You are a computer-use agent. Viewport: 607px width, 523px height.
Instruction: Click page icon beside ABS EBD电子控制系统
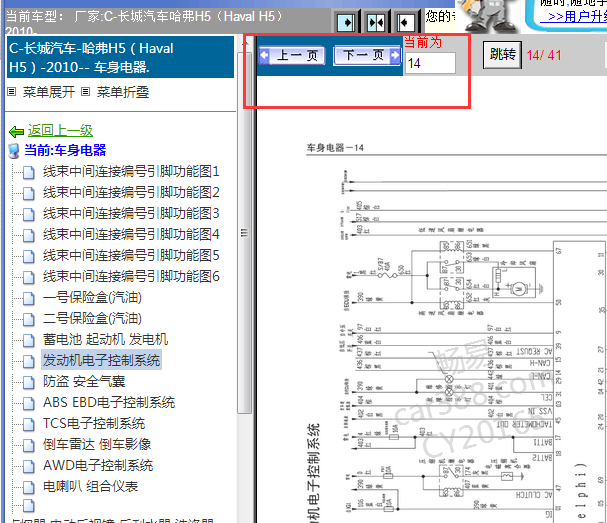click(x=28, y=403)
